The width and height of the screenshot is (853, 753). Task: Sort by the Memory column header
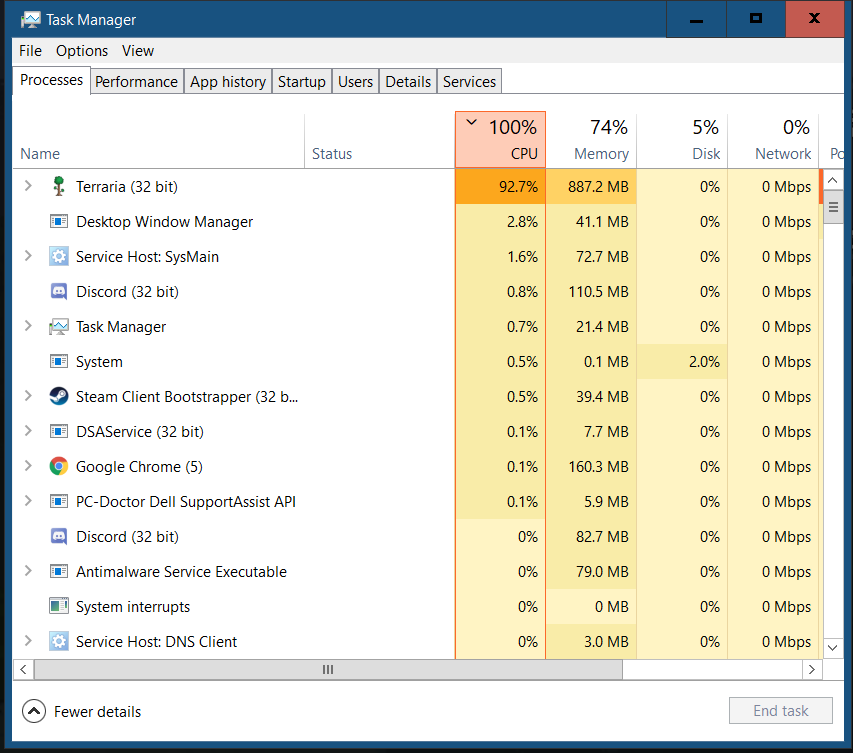591,140
